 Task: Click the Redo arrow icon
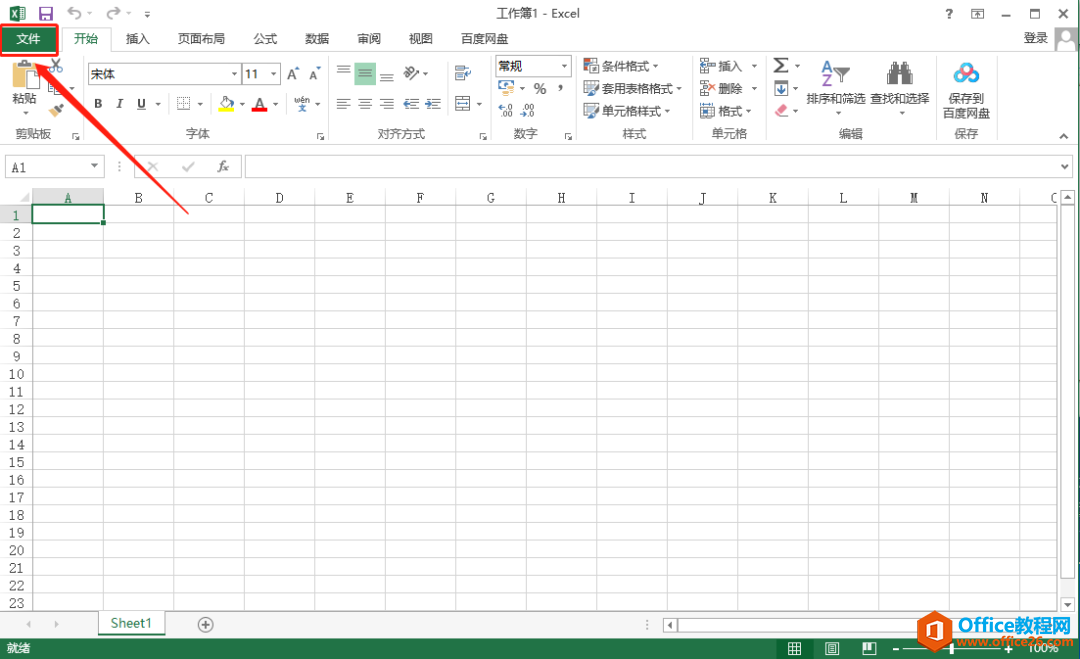[113, 13]
